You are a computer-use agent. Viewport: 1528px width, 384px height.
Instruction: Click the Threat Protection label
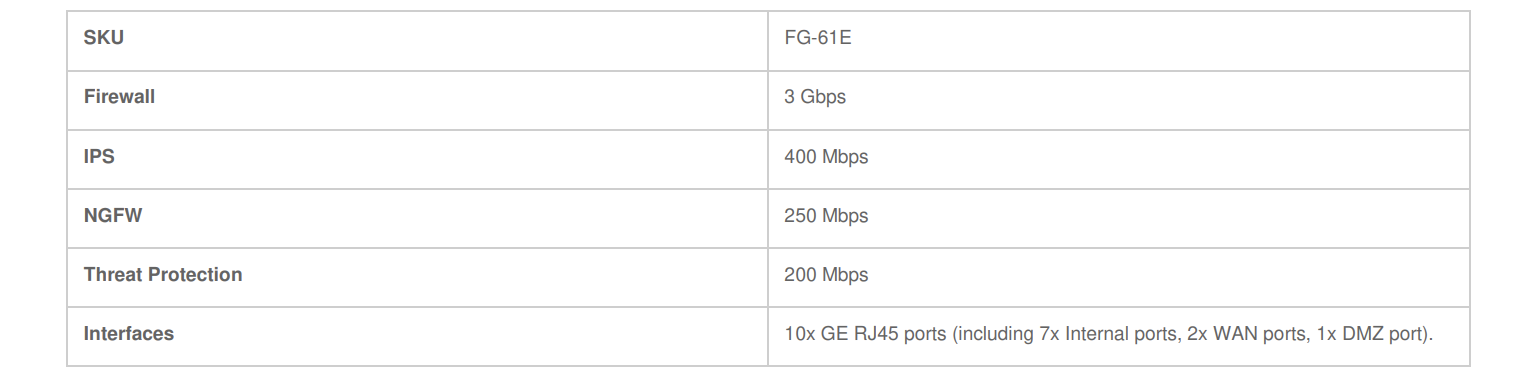point(163,274)
